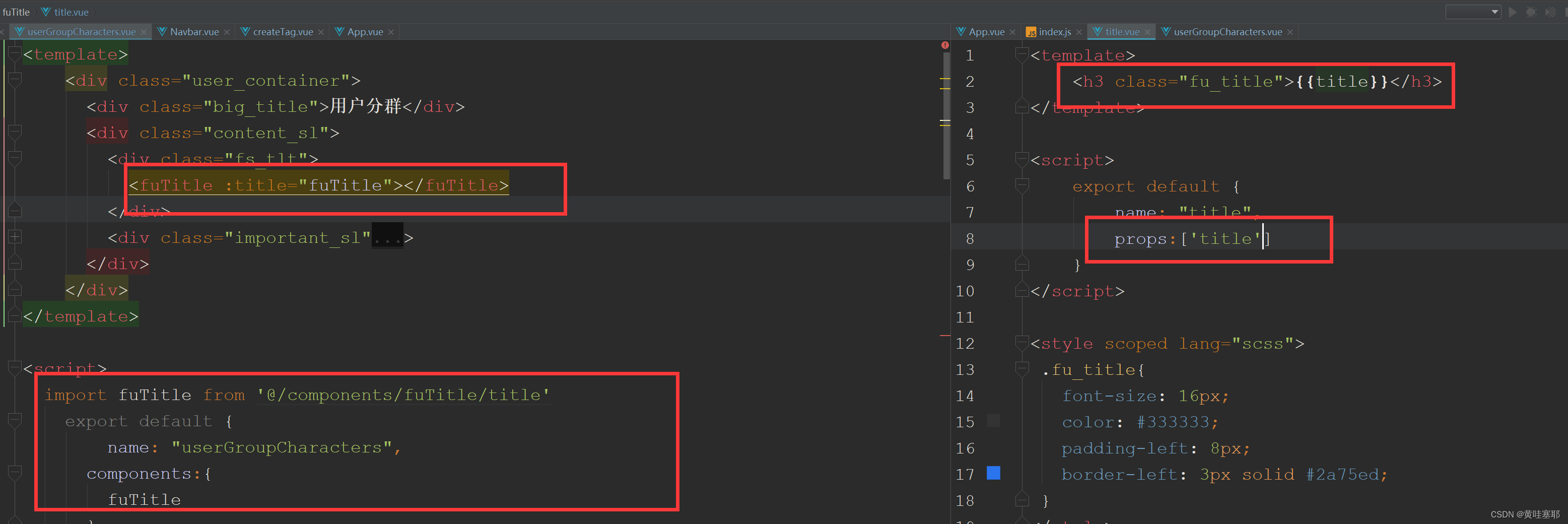This screenshot has width=1568, height=524.
Task: Collapse the script block on line 5 in title.vue
Action: (x=1022, y=159)
